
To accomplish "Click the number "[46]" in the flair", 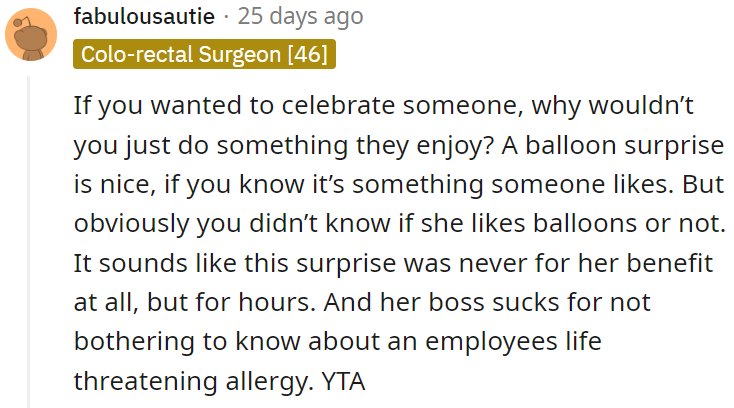I will pyautogui.click(x=308, y=54).
